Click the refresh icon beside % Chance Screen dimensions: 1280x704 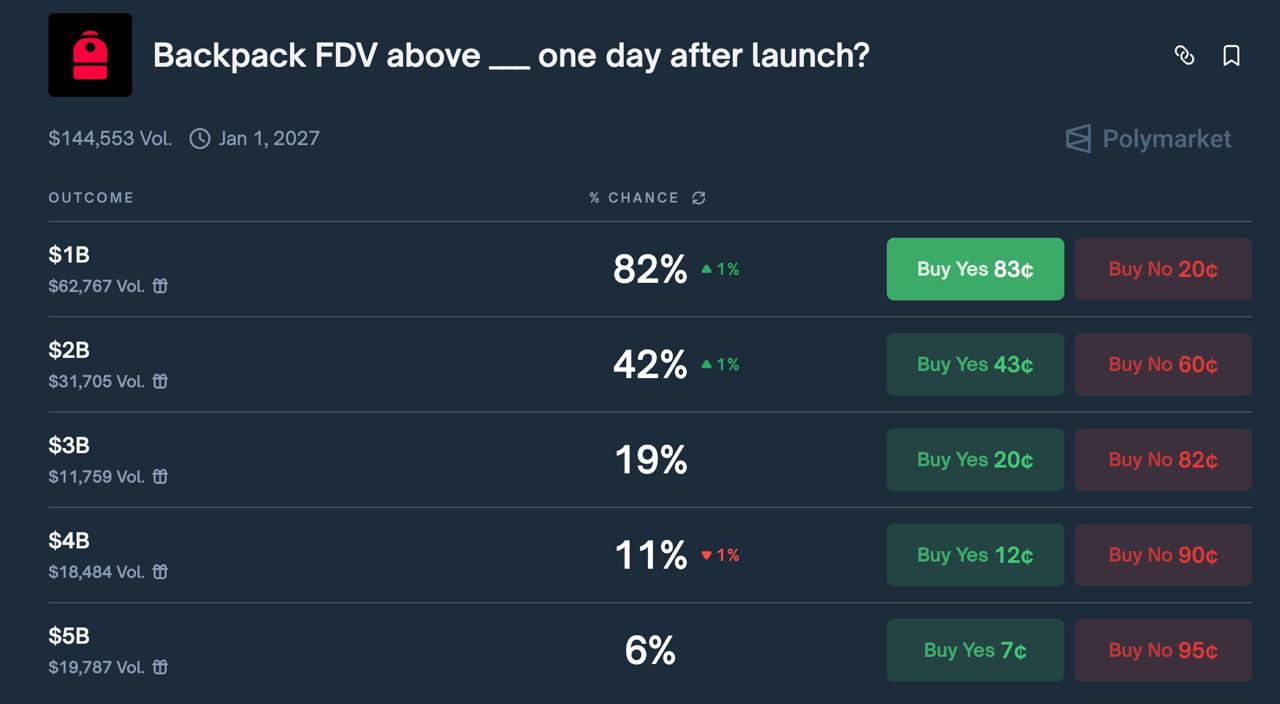(699, 198)
